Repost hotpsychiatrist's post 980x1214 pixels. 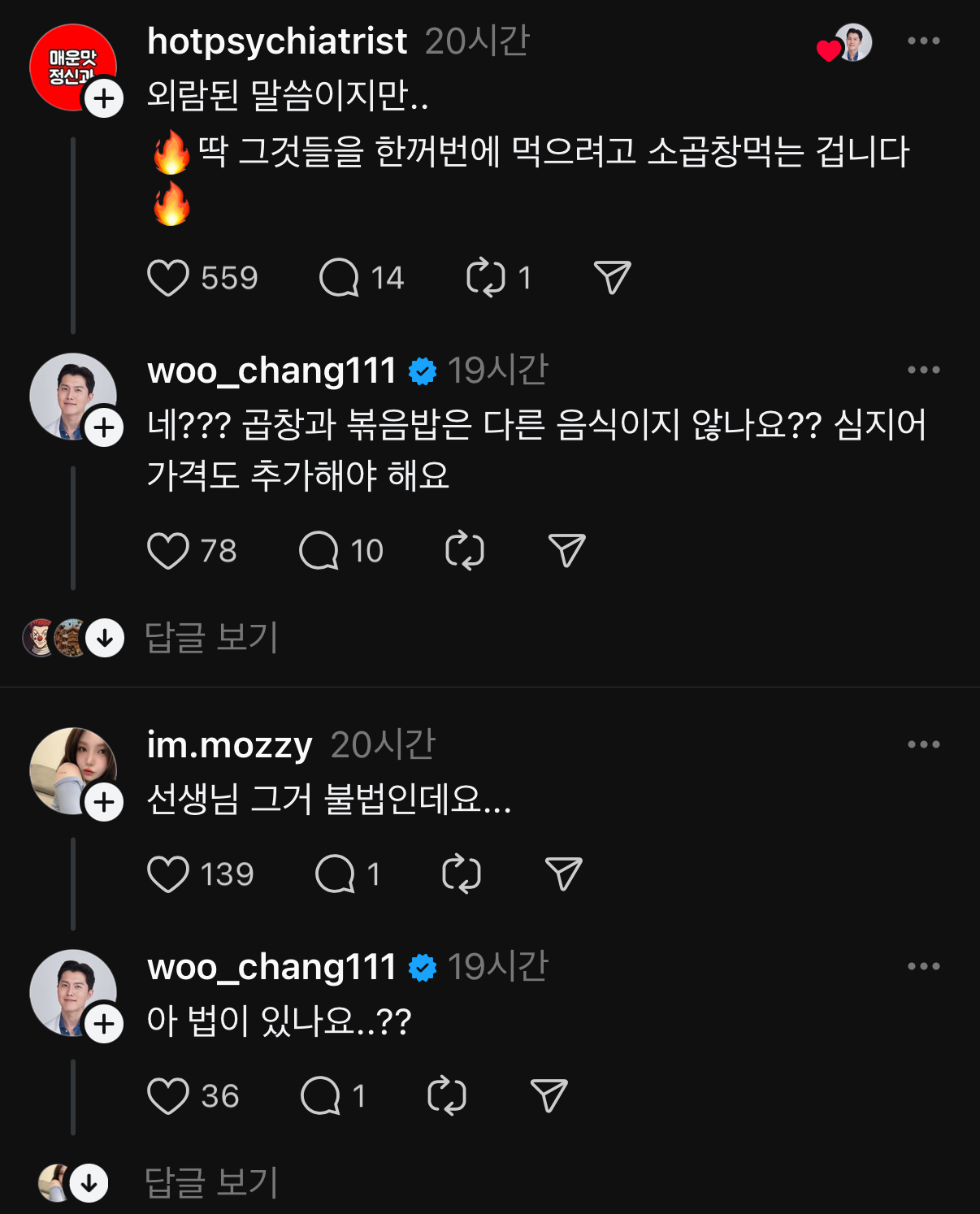tap(486, 278)
